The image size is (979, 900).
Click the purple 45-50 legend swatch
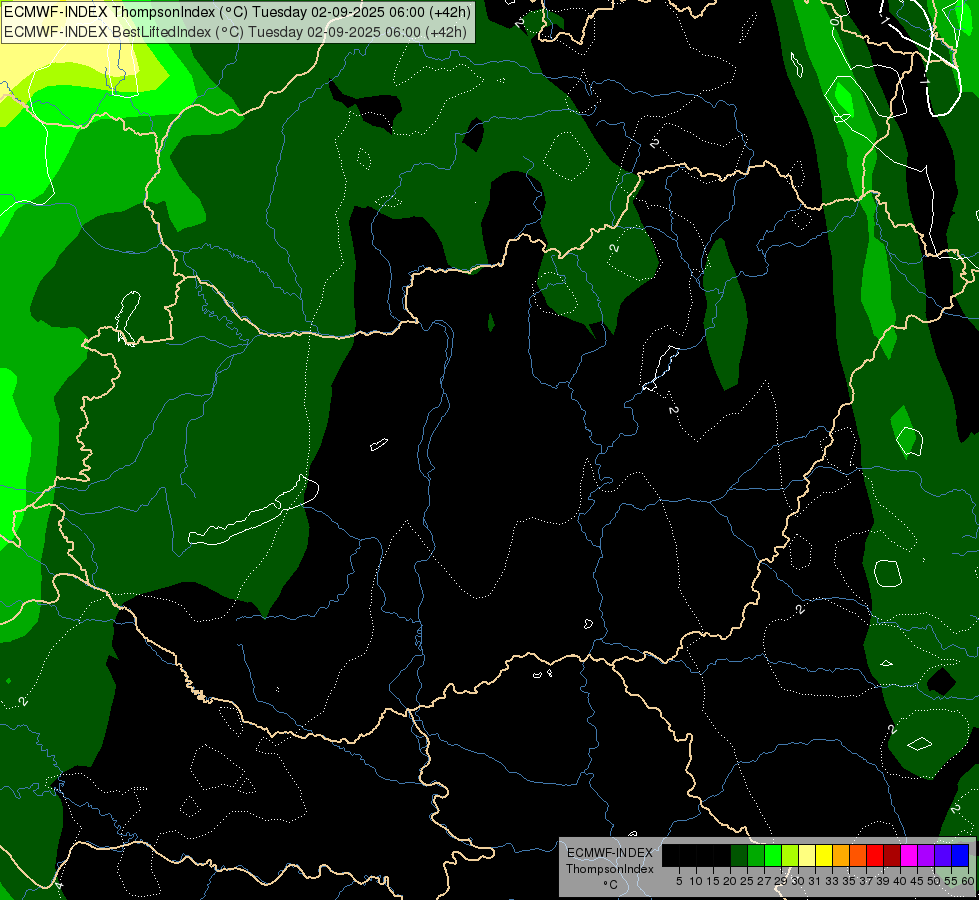coord(926,855)
